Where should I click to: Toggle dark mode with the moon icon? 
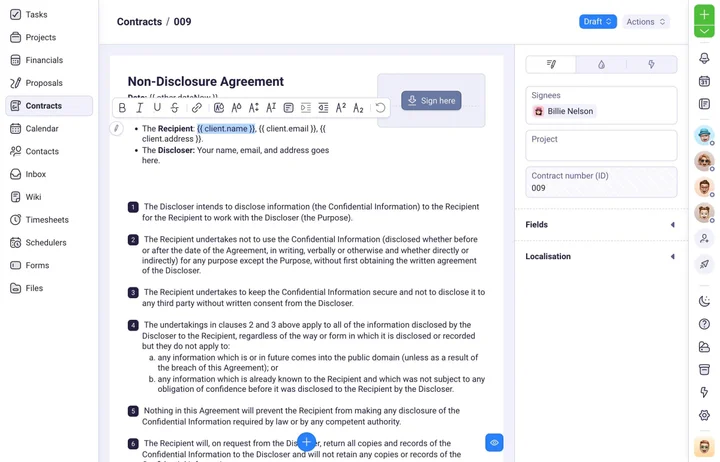click(x=704, y=301)
